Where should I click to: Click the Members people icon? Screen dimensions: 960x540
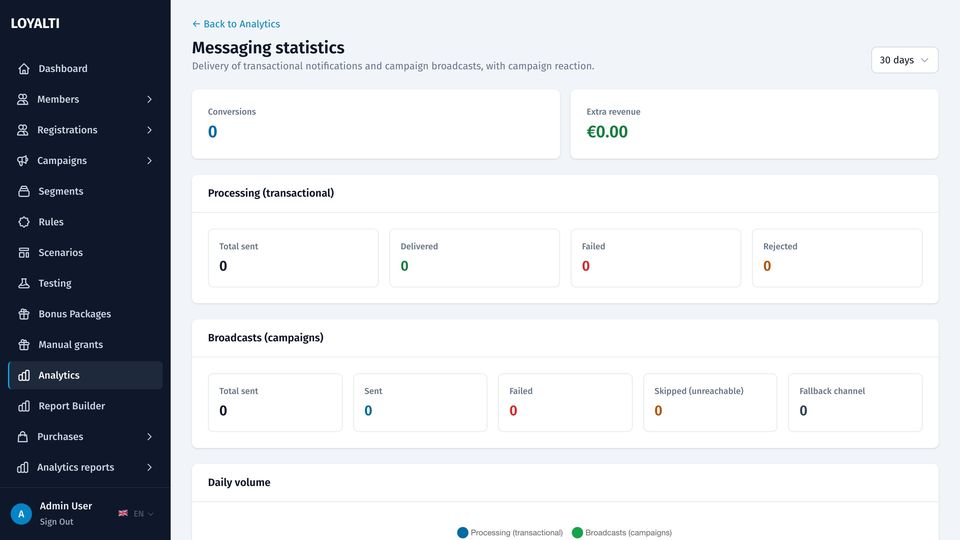(x=23, y=99)
